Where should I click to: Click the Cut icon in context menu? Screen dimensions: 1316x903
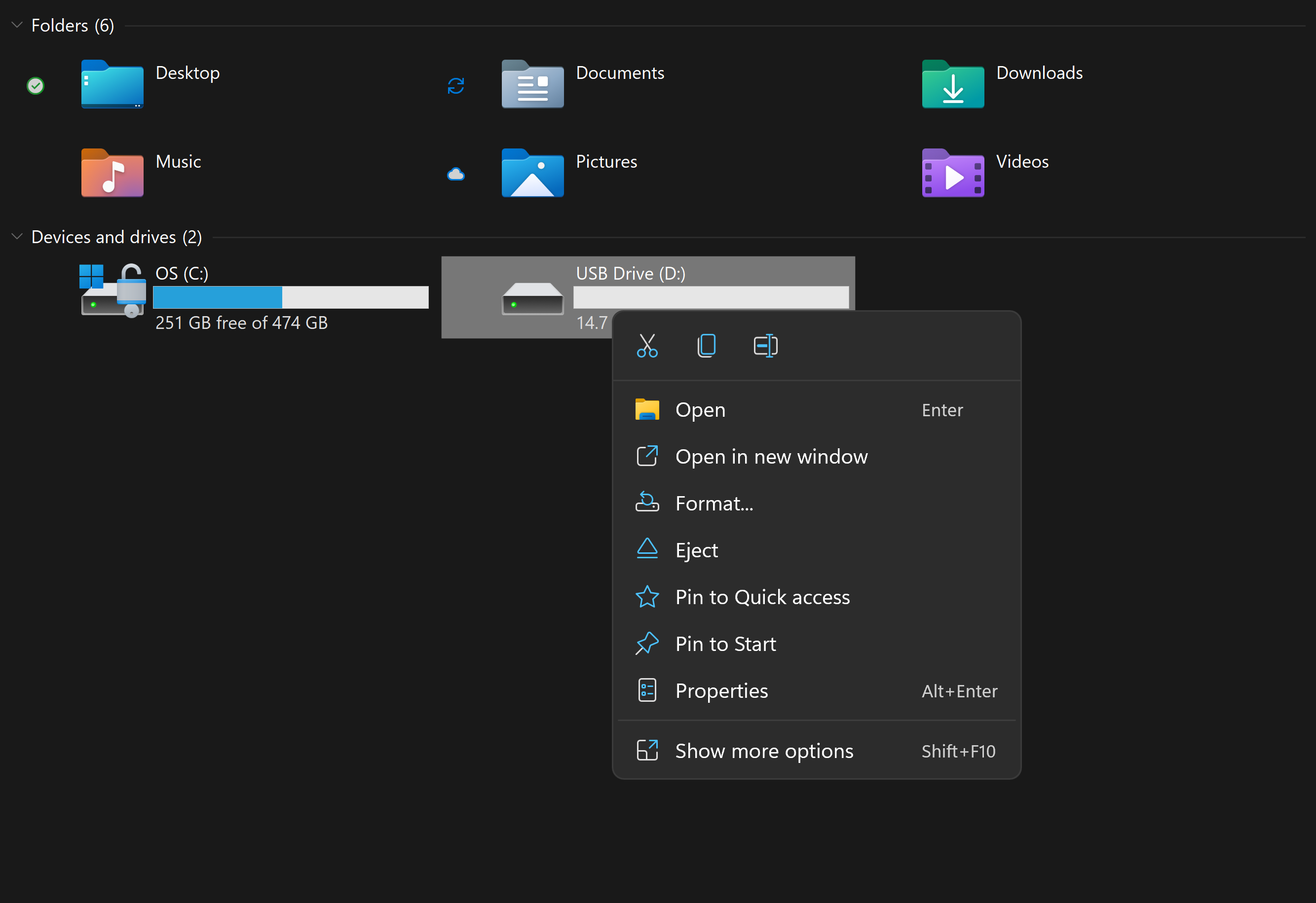pos(647,346)
